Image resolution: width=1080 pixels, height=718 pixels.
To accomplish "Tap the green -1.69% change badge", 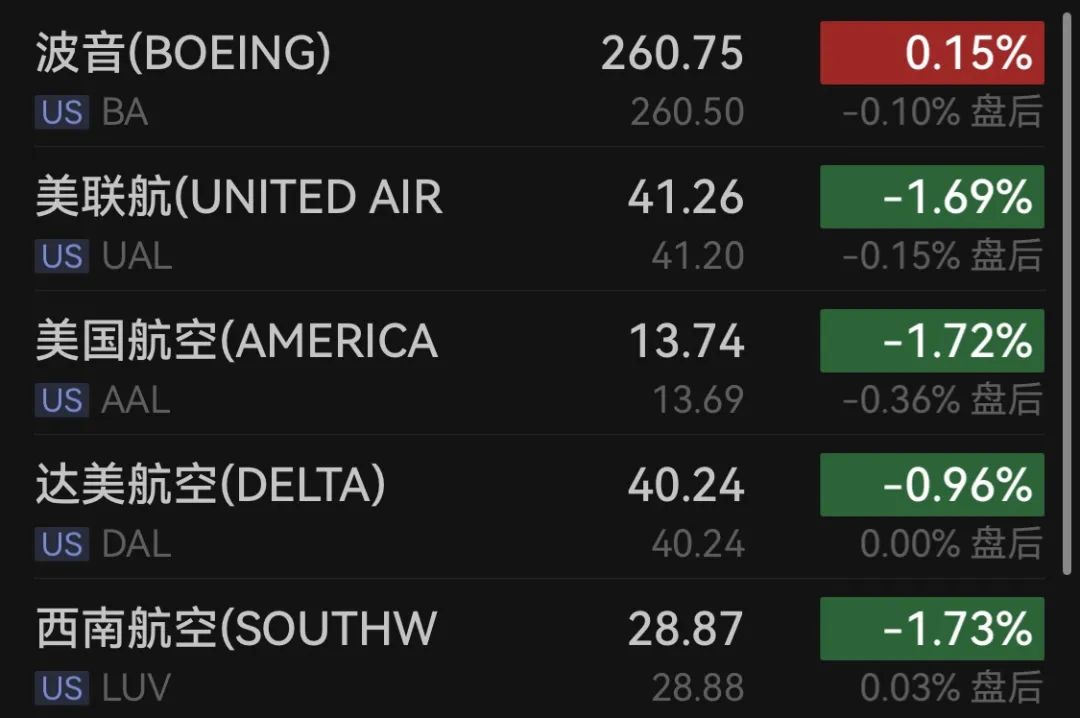I will (x=932, y=197).
